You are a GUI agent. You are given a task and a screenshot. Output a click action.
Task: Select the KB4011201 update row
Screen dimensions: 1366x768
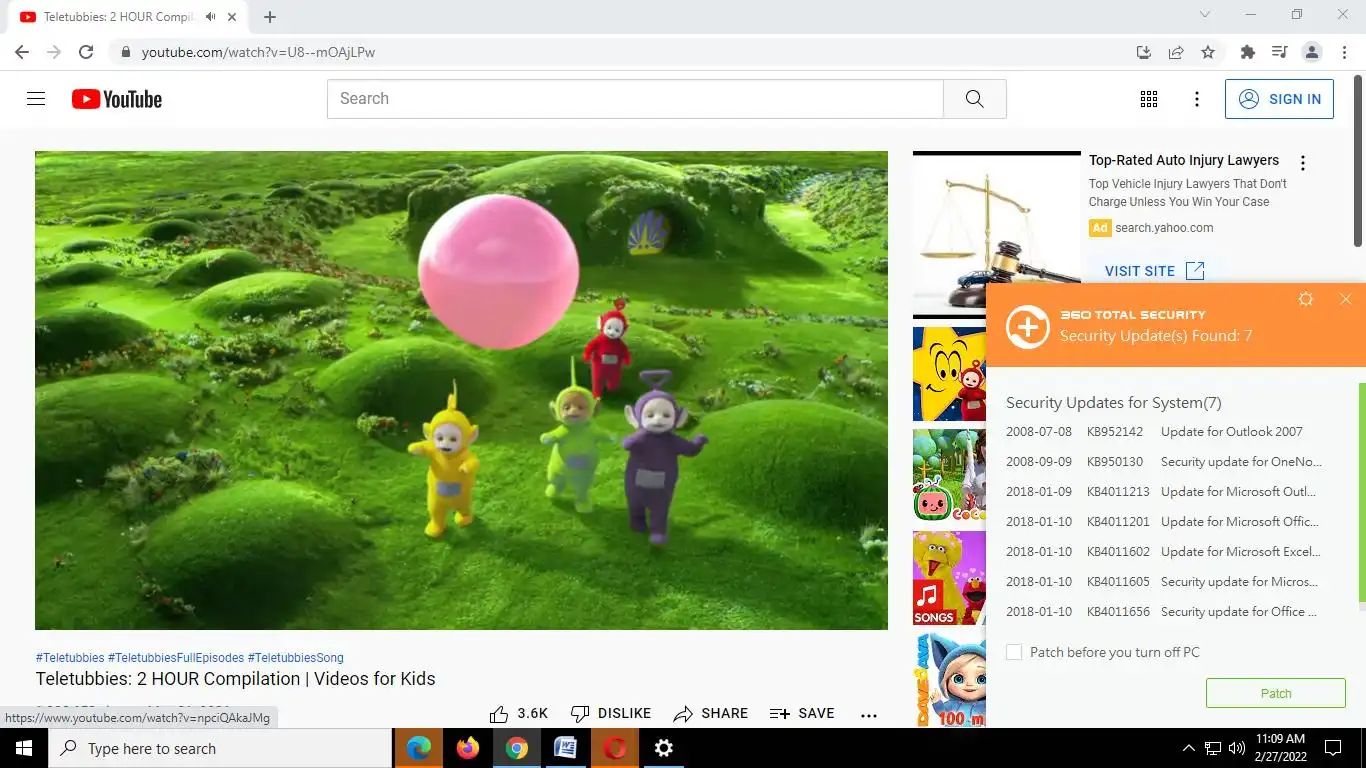tap(1165, 522)
